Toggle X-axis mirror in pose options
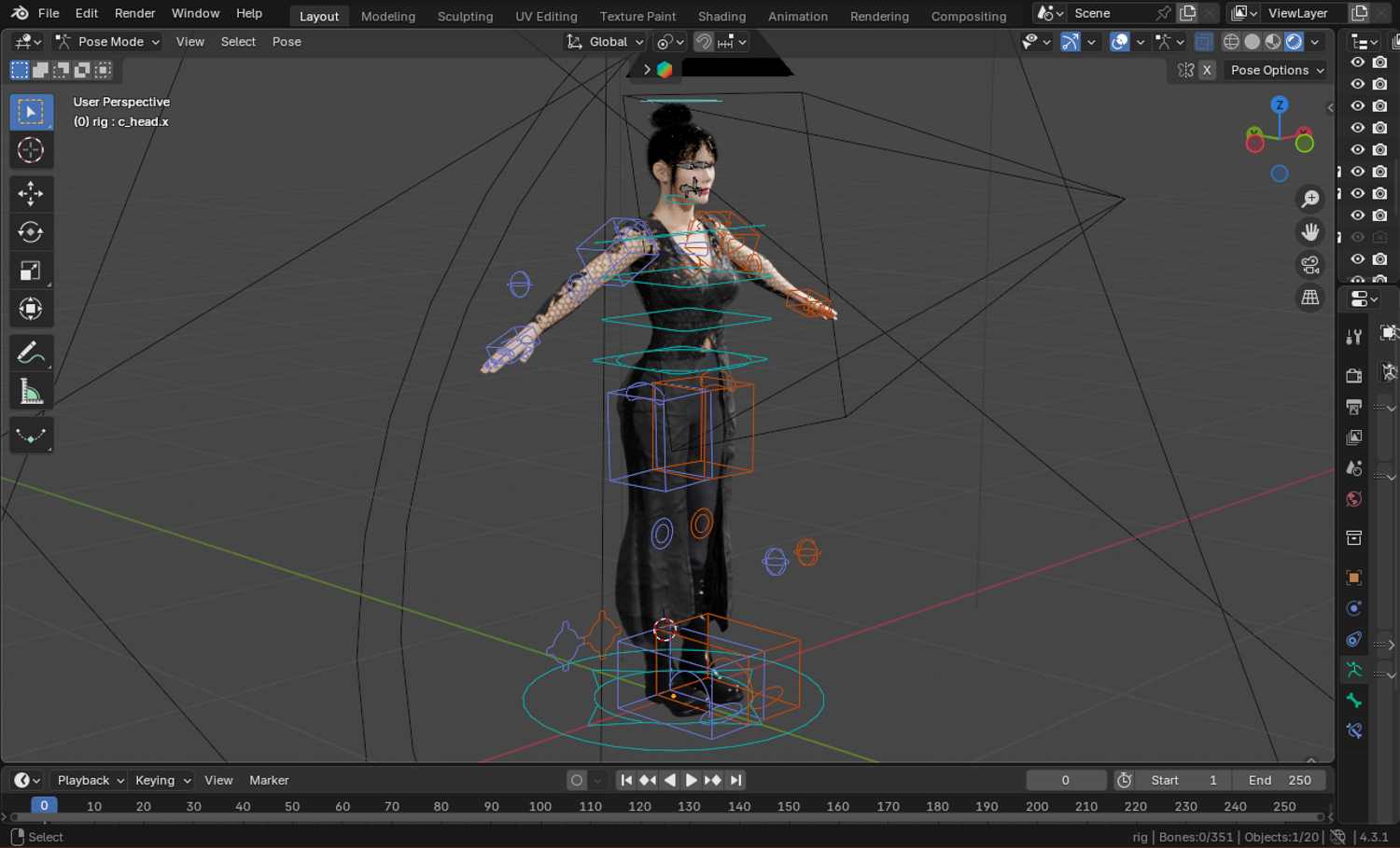This screenshot has width=1400, height=848. [1207, 70]
